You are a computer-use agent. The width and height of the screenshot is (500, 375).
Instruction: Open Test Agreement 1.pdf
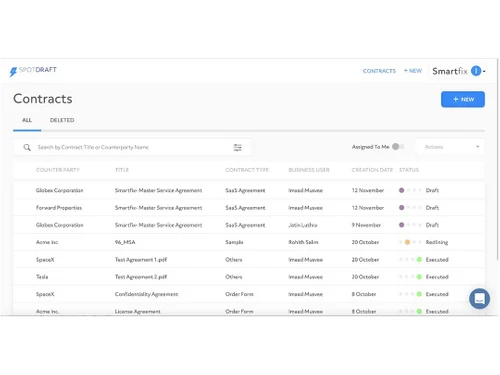[141, 260]
